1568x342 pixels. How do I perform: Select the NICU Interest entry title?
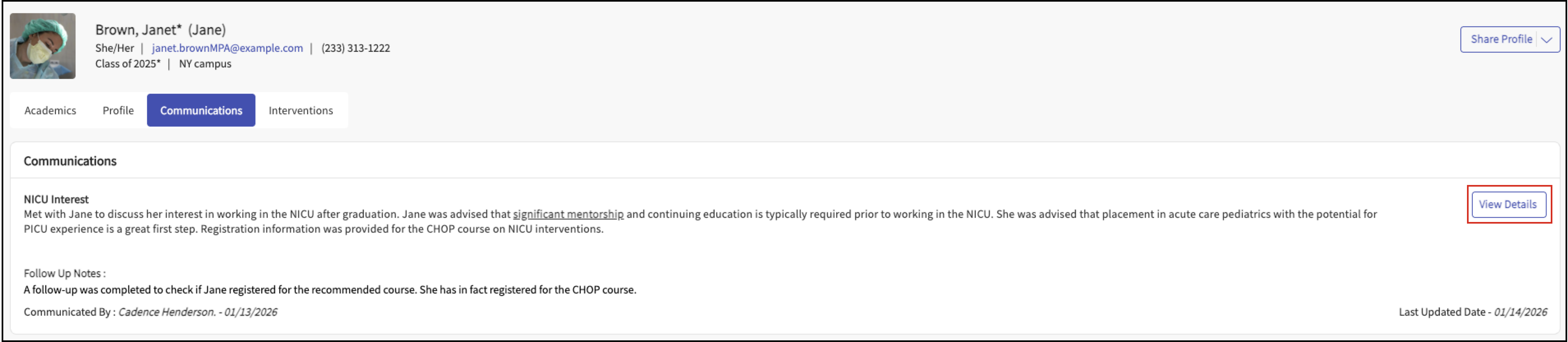point(56,199)
